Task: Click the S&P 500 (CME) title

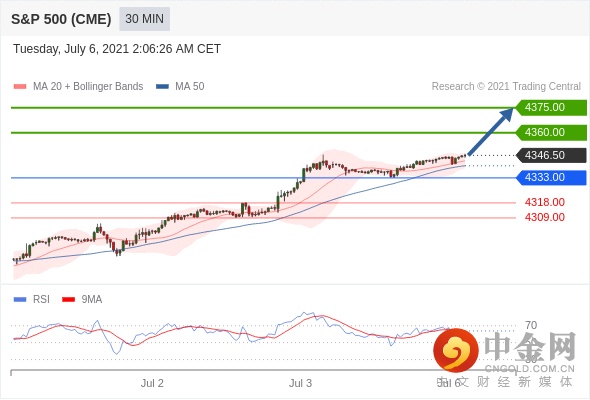Action: click(61, 19)
